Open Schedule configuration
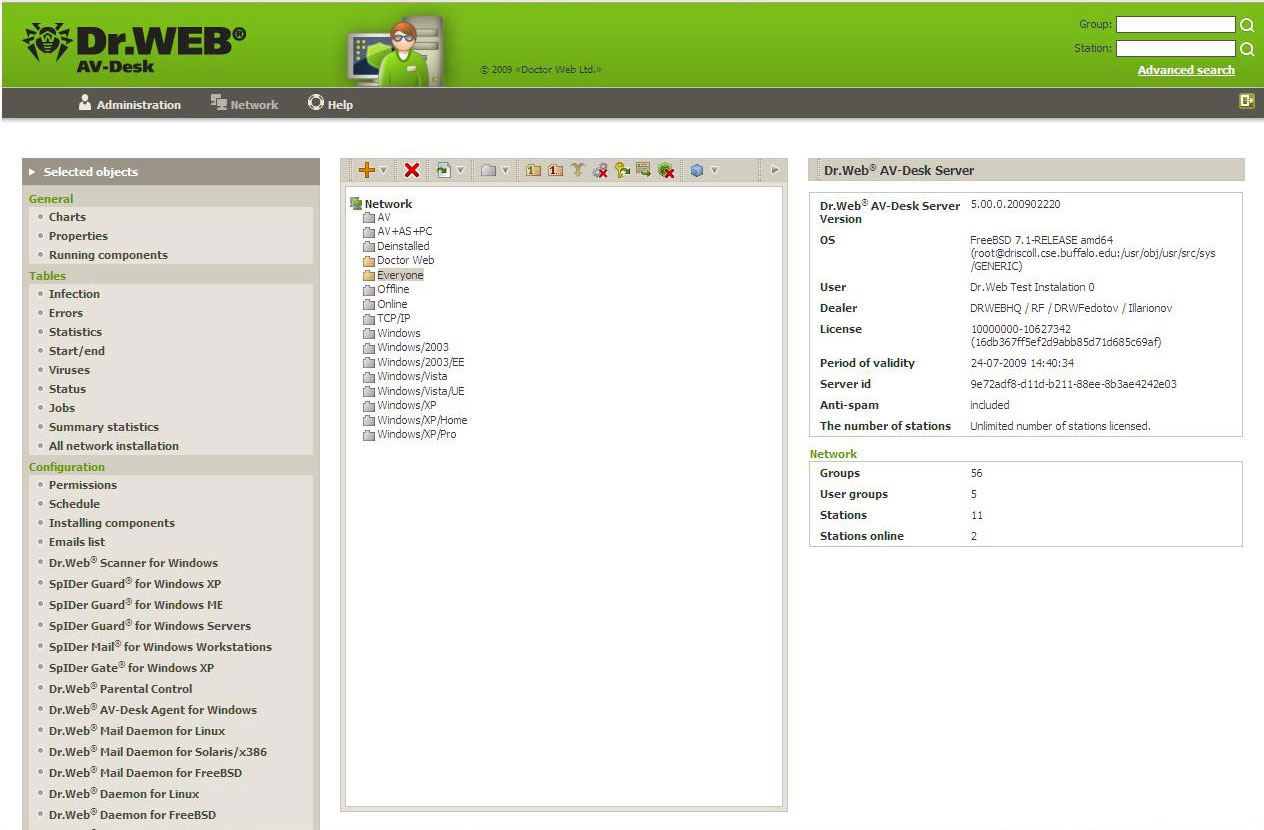 74,504
